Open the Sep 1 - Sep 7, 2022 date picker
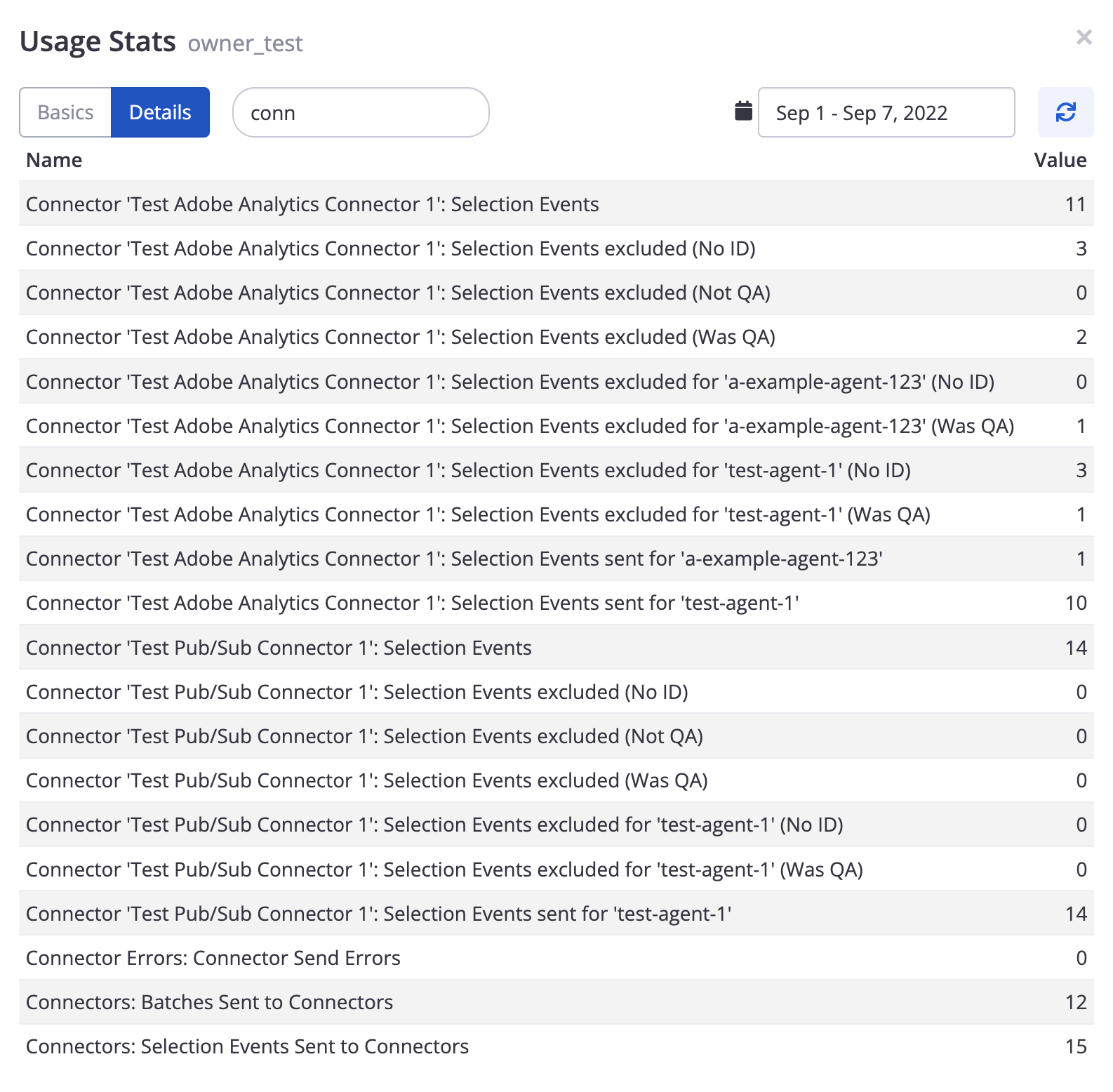Screen dimensions: 1113x1092 [886, 112]
